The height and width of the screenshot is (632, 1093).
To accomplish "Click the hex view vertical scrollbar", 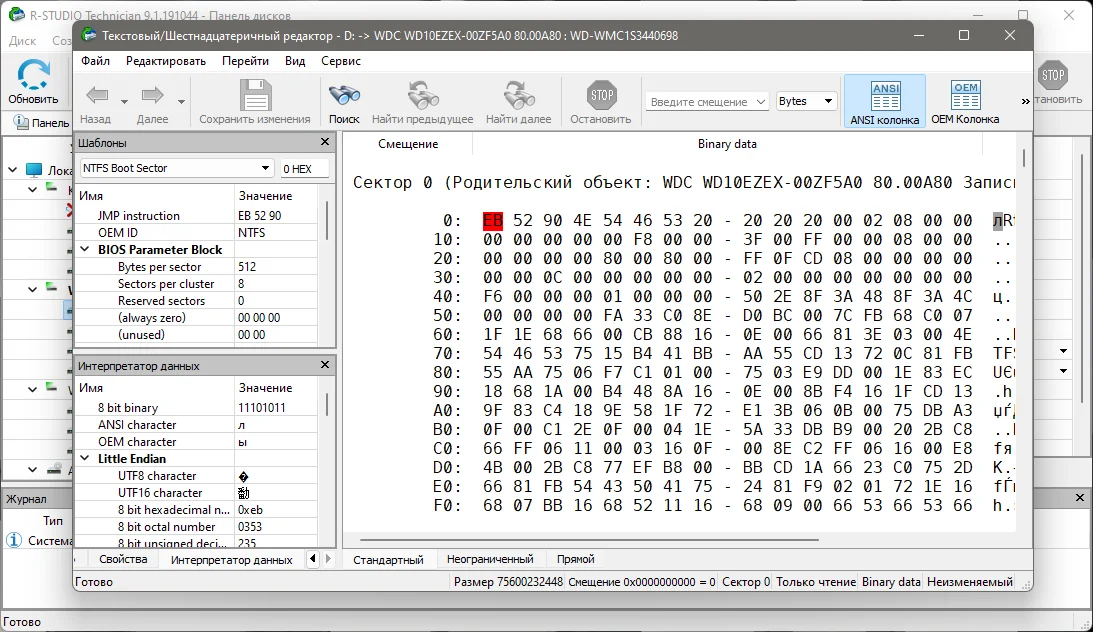I will [x=1024, y=157].
